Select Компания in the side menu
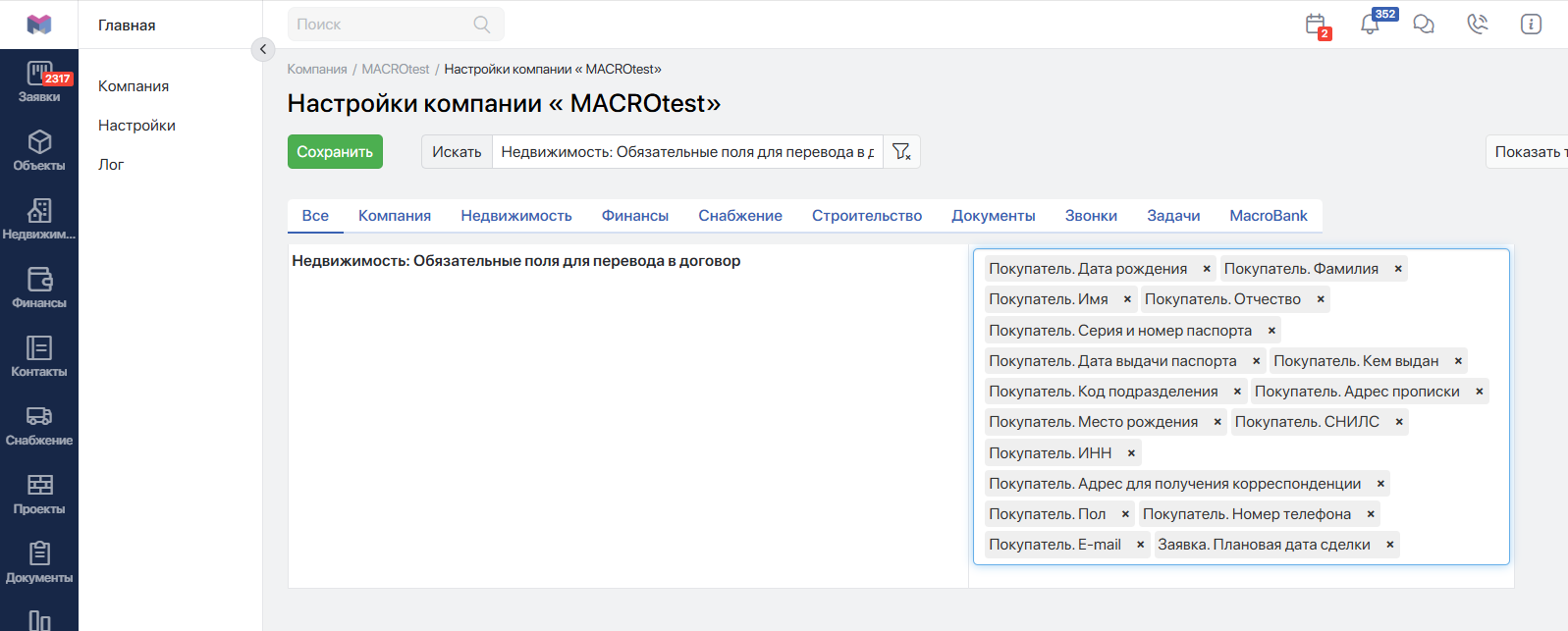The image size is (1568, 631). coord(134,86)
